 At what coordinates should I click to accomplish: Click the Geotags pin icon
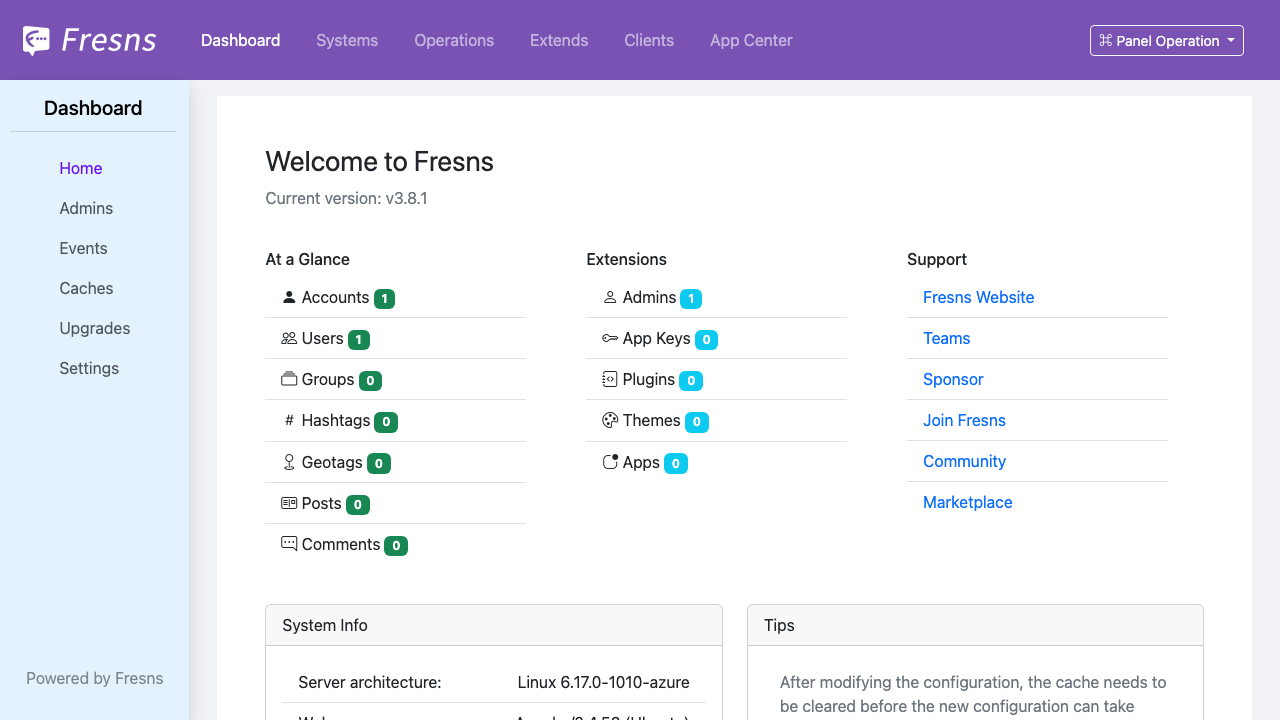(x=289, y=462)
